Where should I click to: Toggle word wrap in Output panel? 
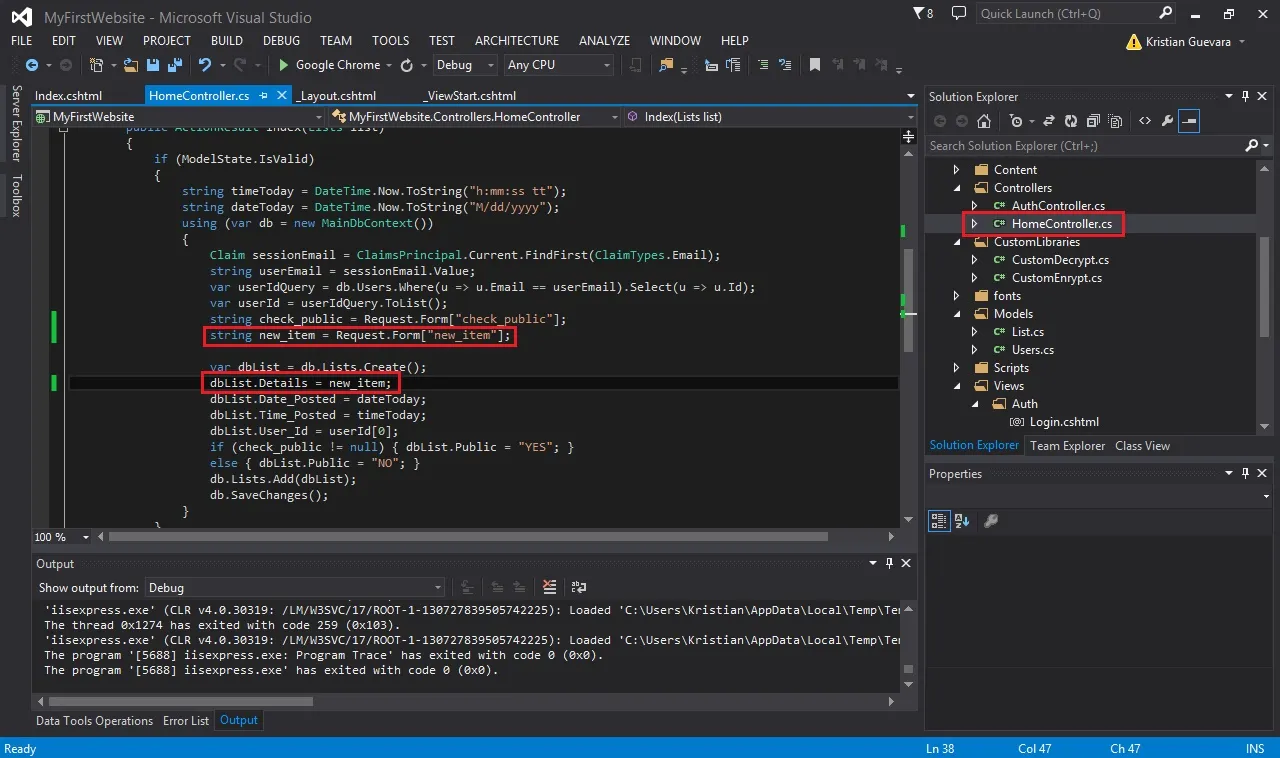578,587
